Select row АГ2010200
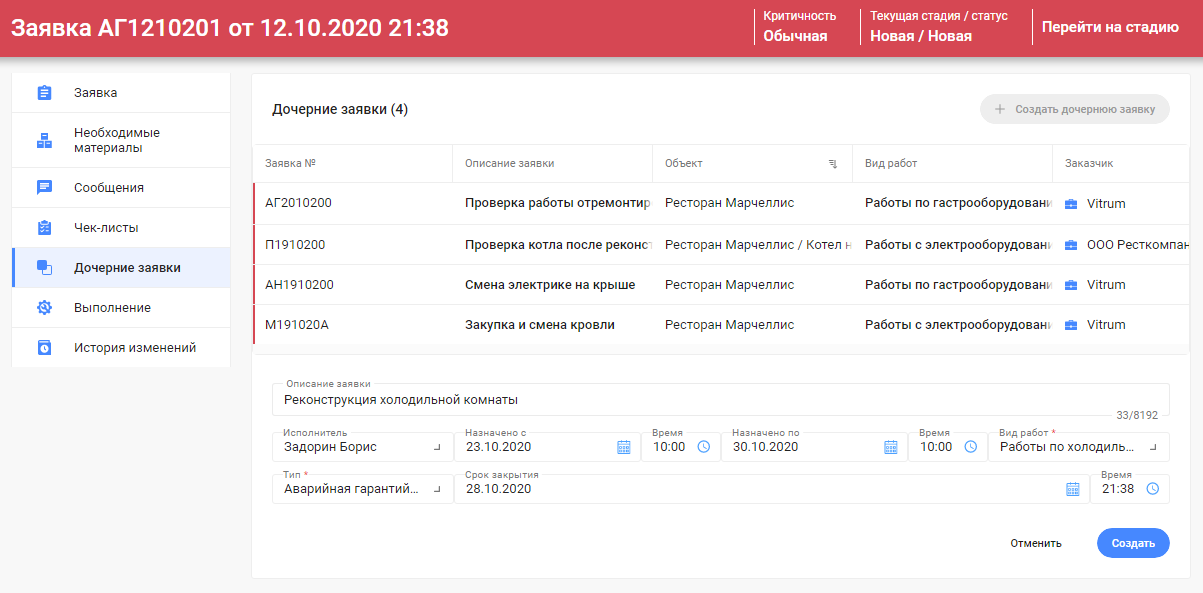The width and height of the screenshot is (1203, 593). (x=721, y=203)
